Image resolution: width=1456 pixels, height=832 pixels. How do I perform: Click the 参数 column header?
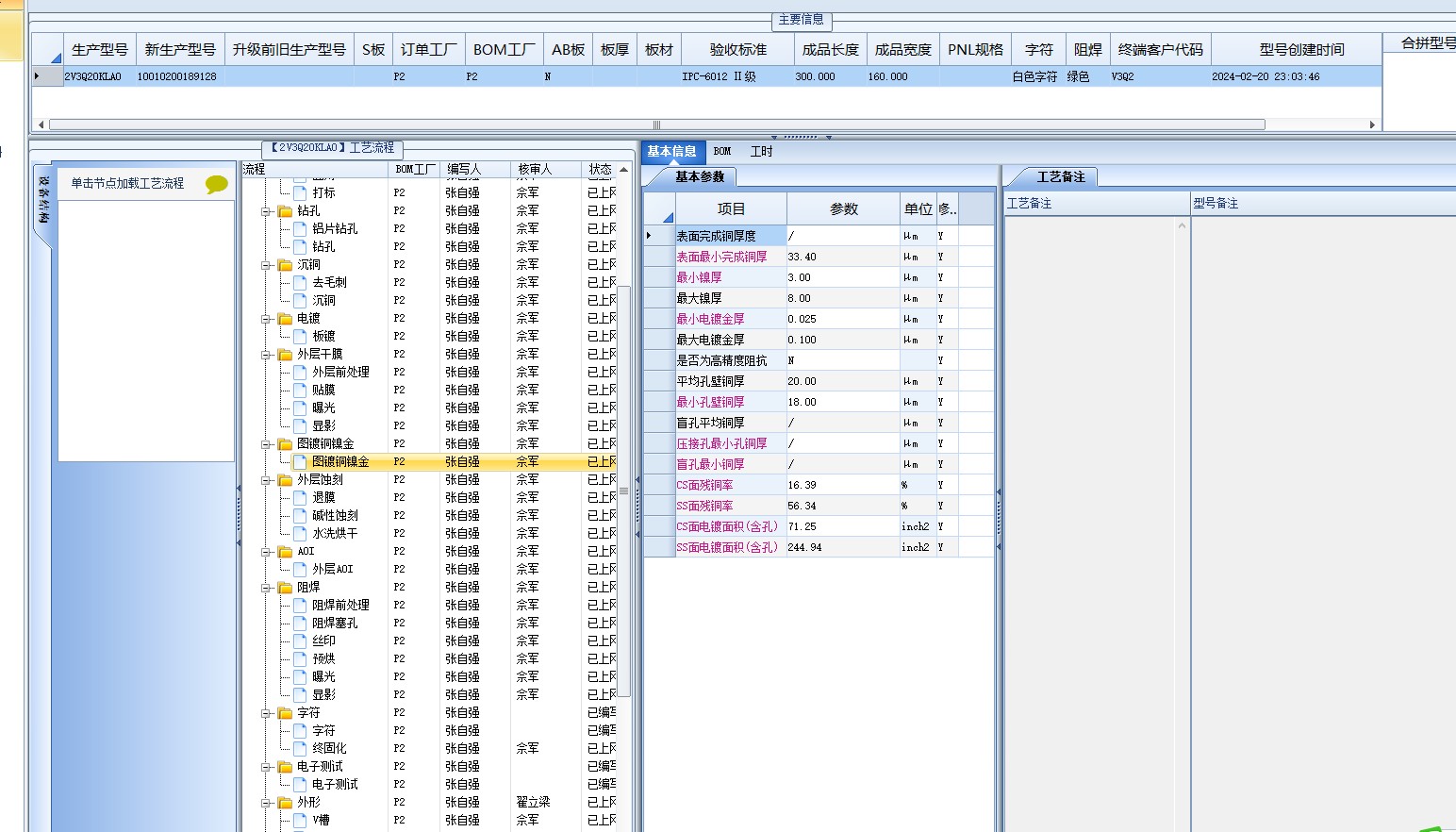(843, 209)
